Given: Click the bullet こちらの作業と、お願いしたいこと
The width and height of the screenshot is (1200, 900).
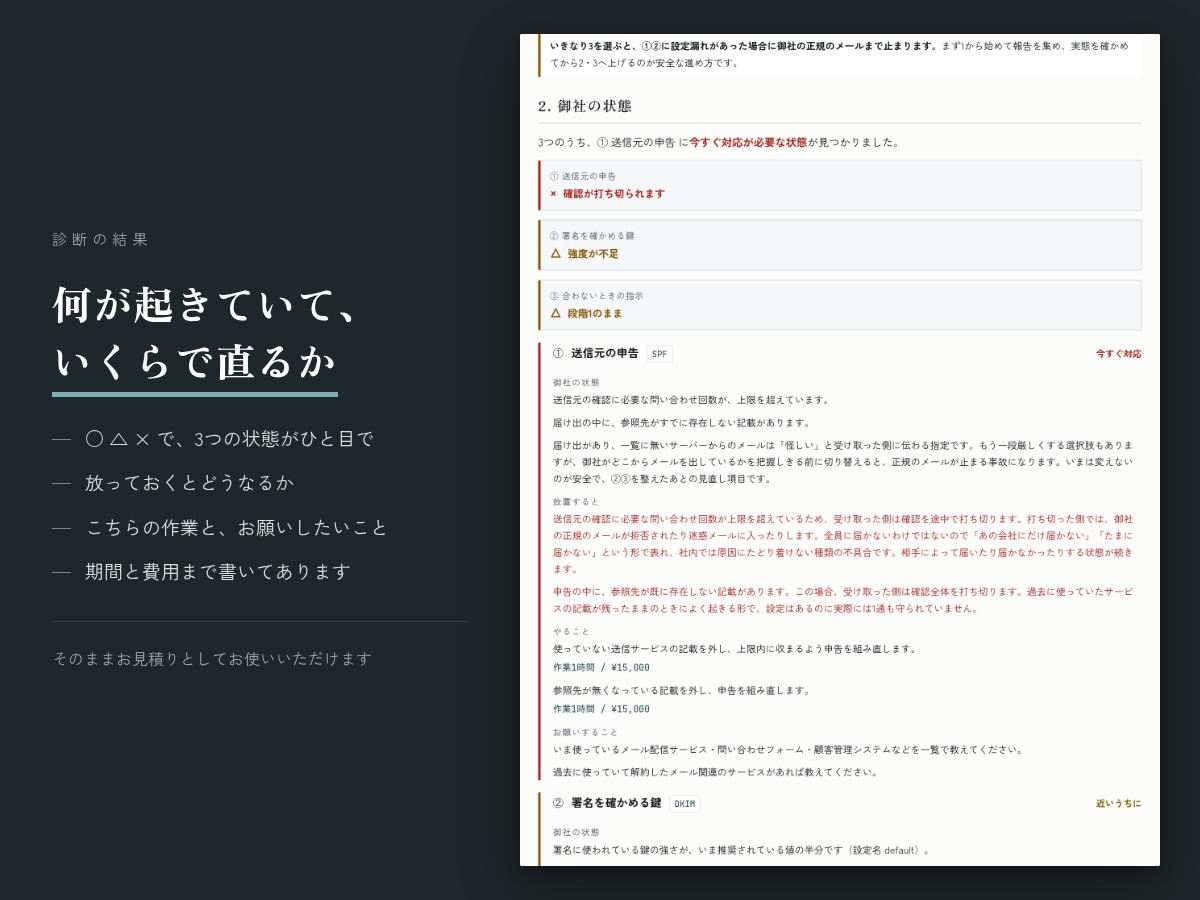Looking at the screenshot, I should pos(237,528).
